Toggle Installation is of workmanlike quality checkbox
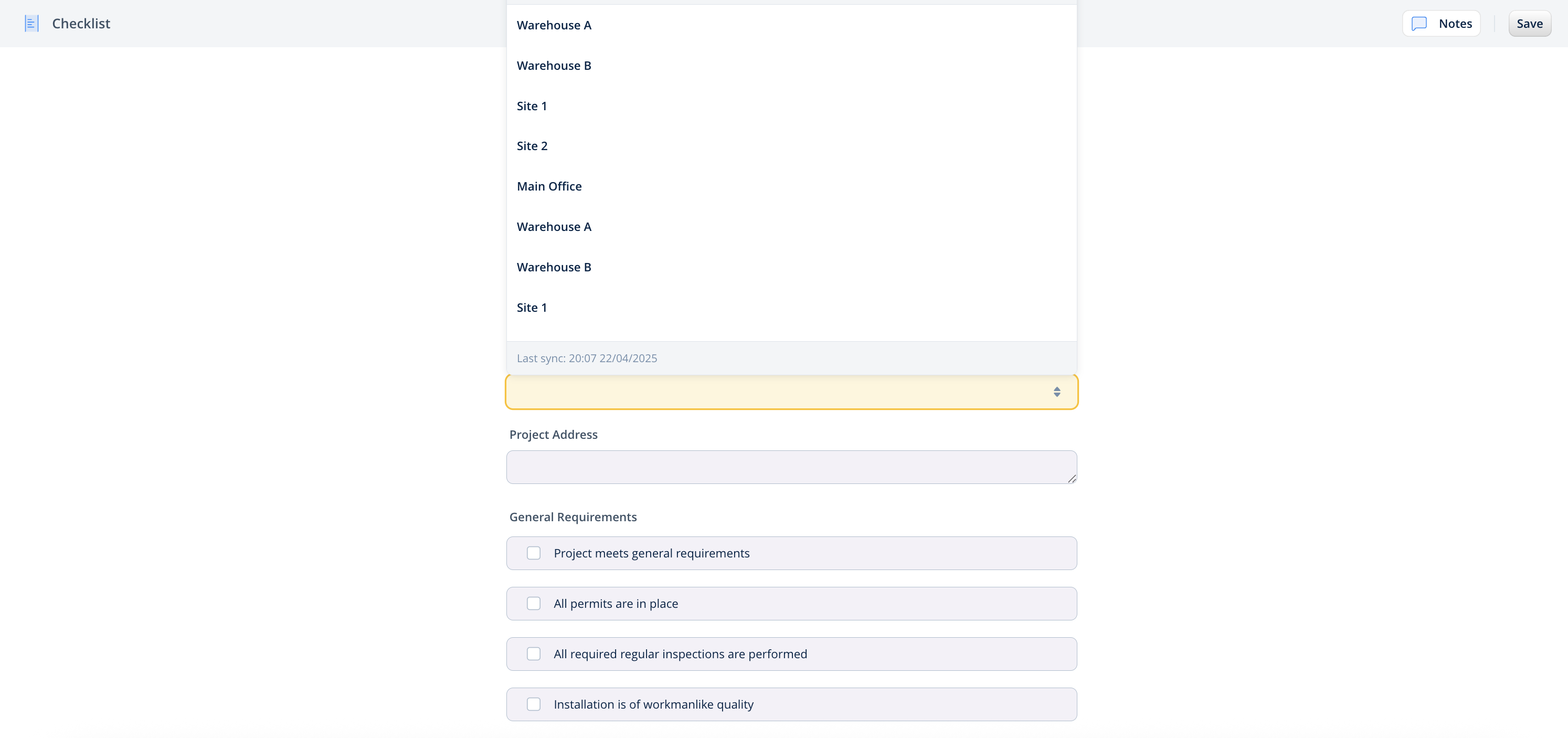The width and height of the screenshot is (1568, 738). point(533,704)
